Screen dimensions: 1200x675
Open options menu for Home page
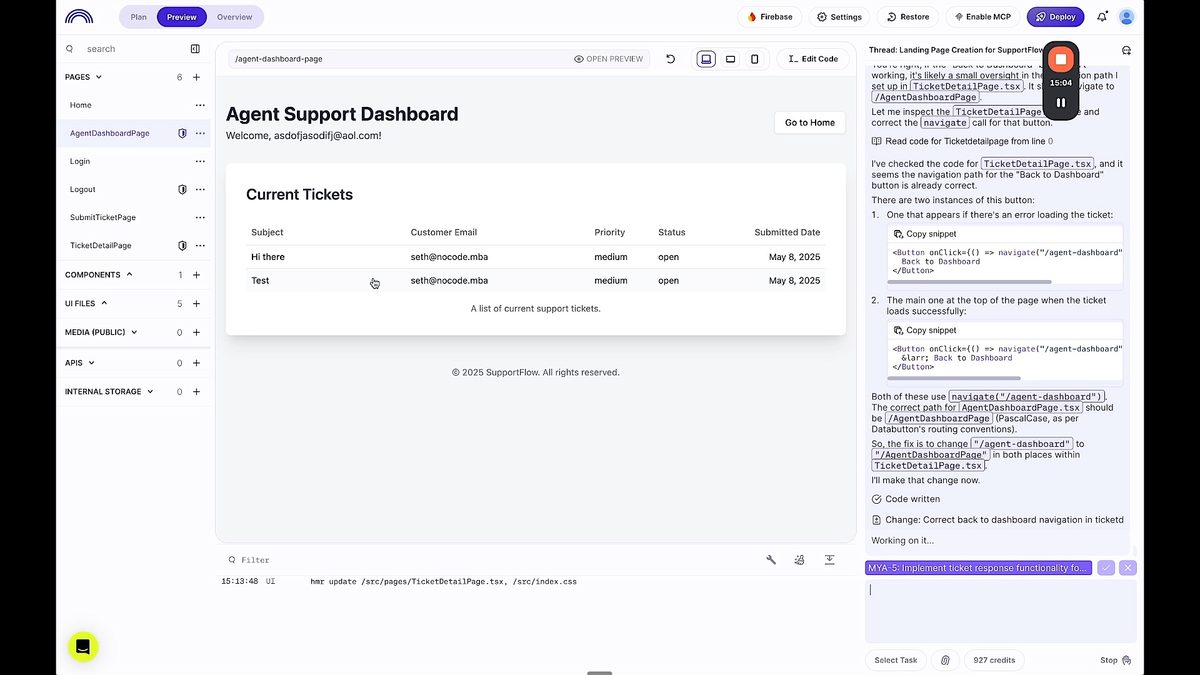point(200,105)
